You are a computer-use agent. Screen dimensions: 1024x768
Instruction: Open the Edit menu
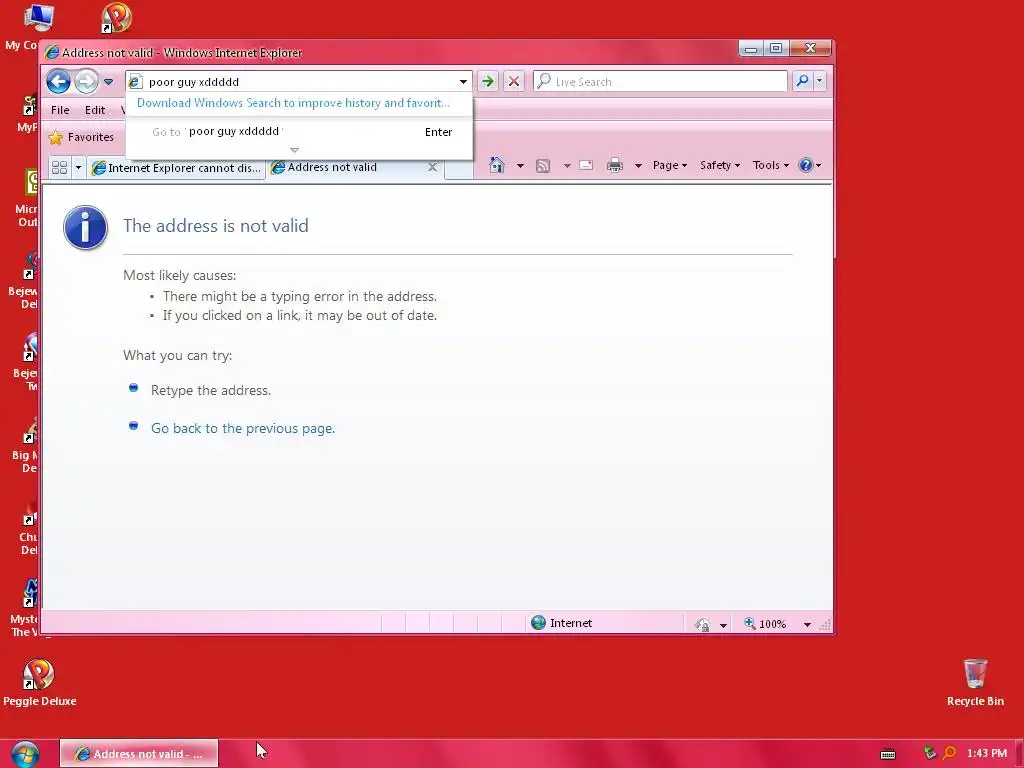pos(95,110)
